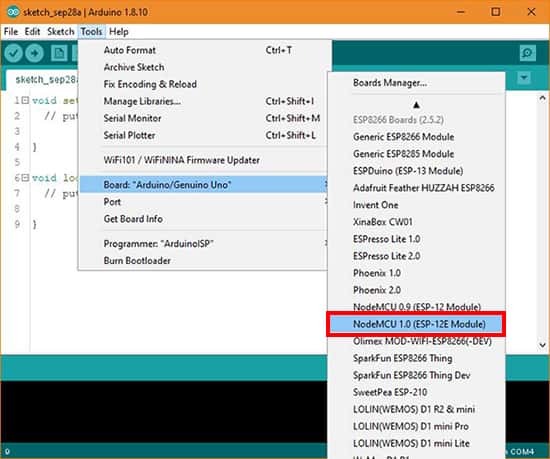Expand the Board submenu entry
The height and width of the screenshot is (459, 550).
(x=203, y=184)
